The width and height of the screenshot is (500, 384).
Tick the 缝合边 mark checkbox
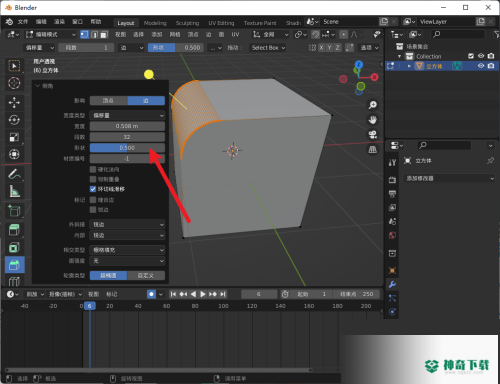coord(93,200)
